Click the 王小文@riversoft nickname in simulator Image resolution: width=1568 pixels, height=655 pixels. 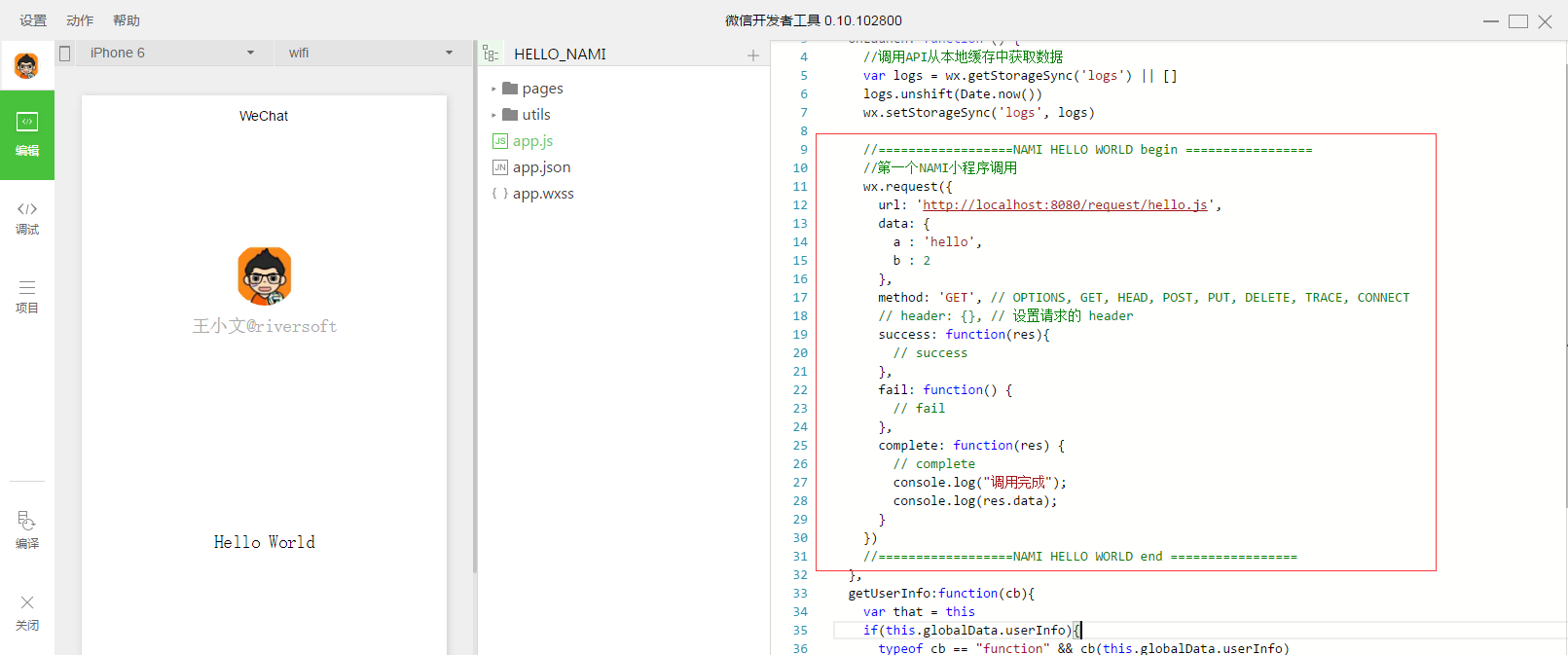(265, 326)
